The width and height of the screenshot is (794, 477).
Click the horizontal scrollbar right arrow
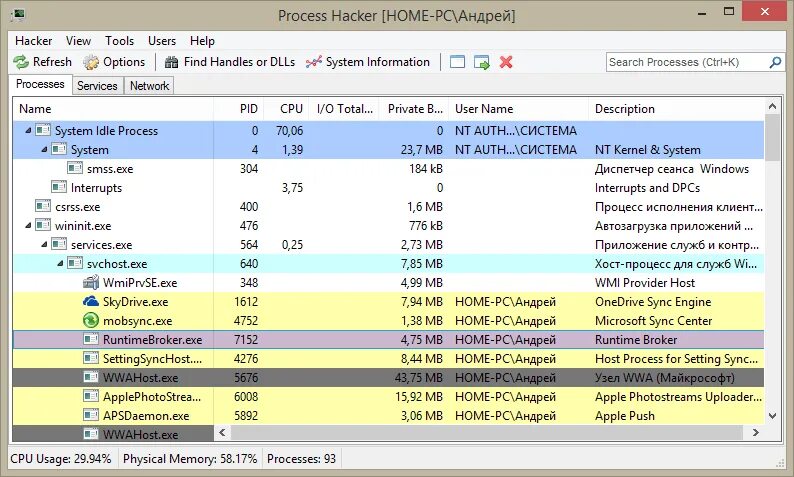click(756, 432)
